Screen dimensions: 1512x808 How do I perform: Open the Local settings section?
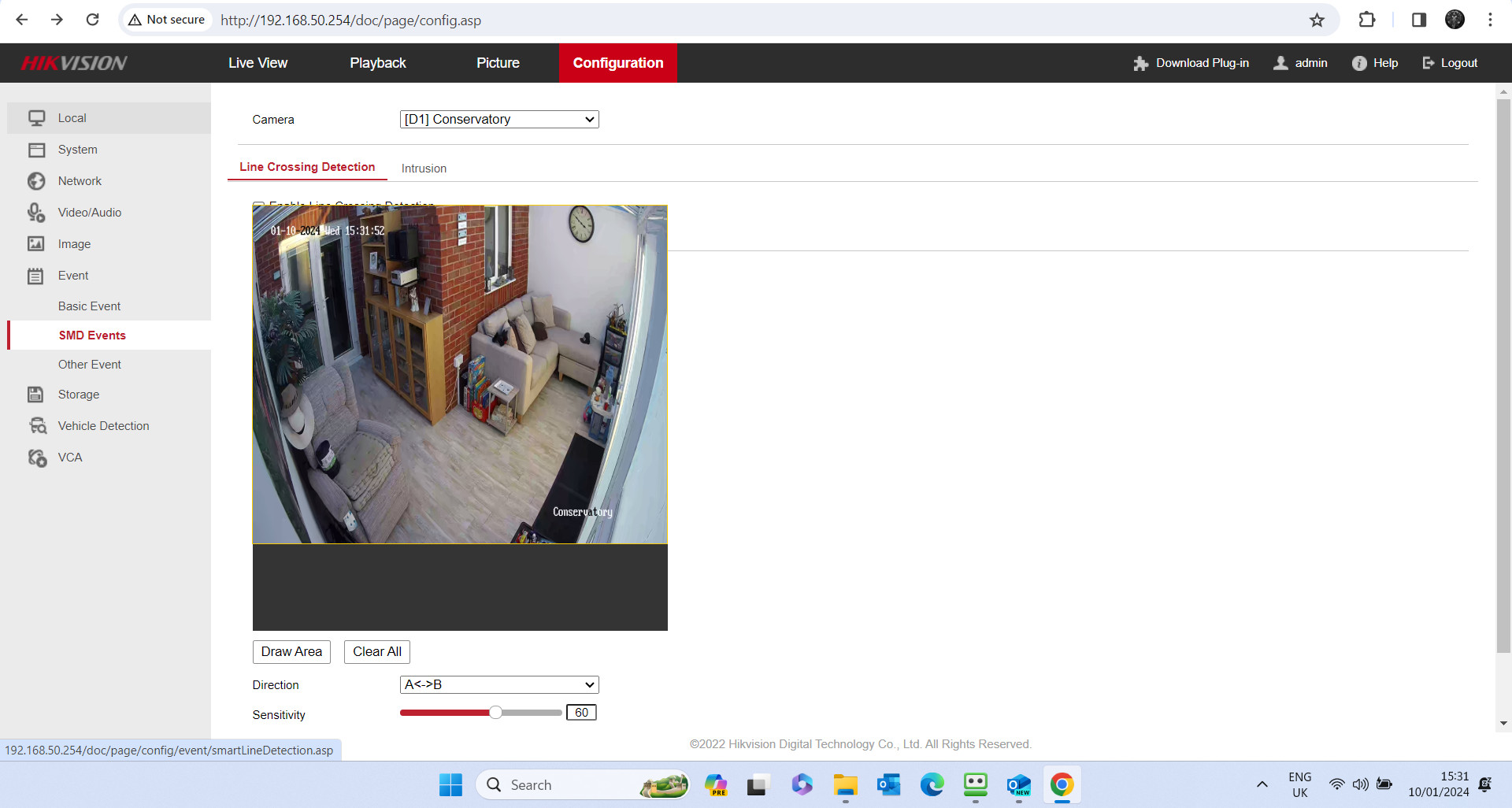(x=71, y=117)
